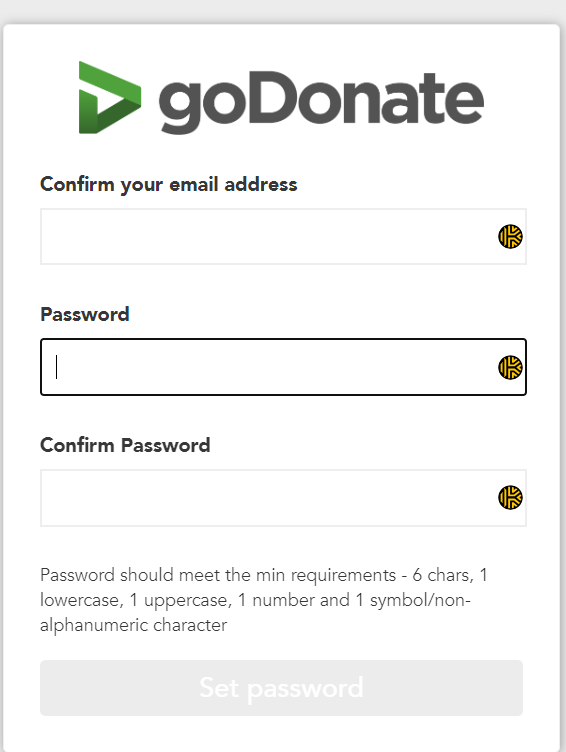Screen dimensions: 566x752
Task: Click the 'Confirm Password' field label
Action: pyautogui.click(x=125, y=445)
